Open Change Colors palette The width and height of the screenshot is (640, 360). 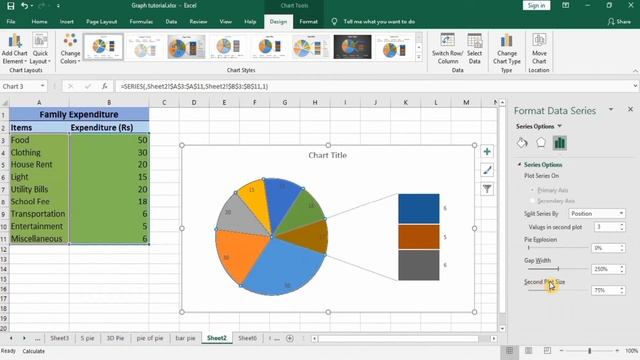click(70, 49)
